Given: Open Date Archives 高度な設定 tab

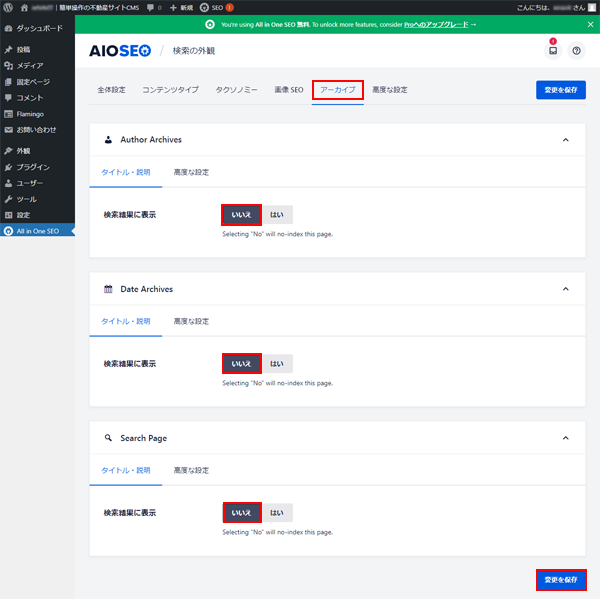Looking at the screenshot, I should coord(191,322).
